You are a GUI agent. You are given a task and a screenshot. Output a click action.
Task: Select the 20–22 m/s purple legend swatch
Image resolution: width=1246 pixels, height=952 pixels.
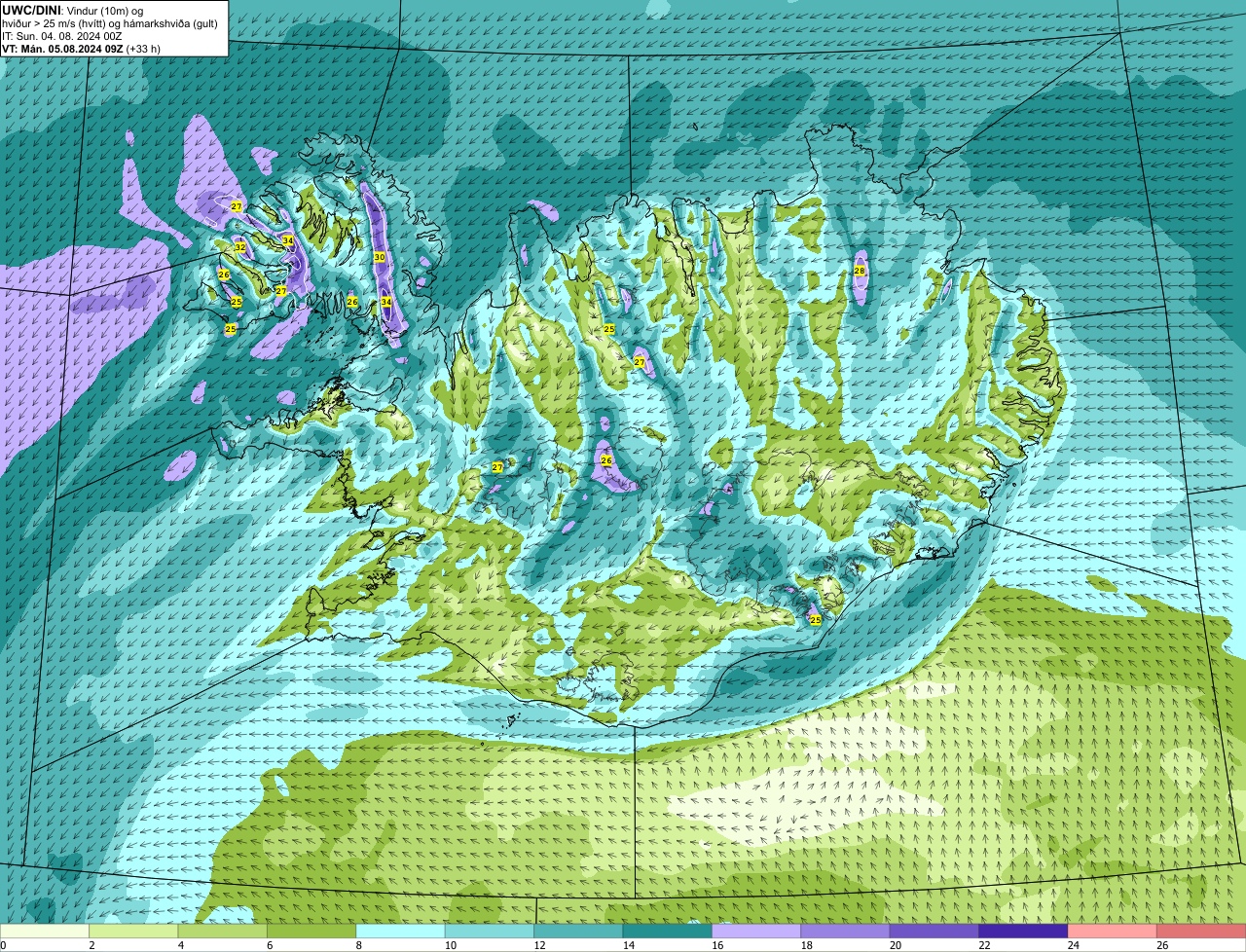click(x=934, y=931)
